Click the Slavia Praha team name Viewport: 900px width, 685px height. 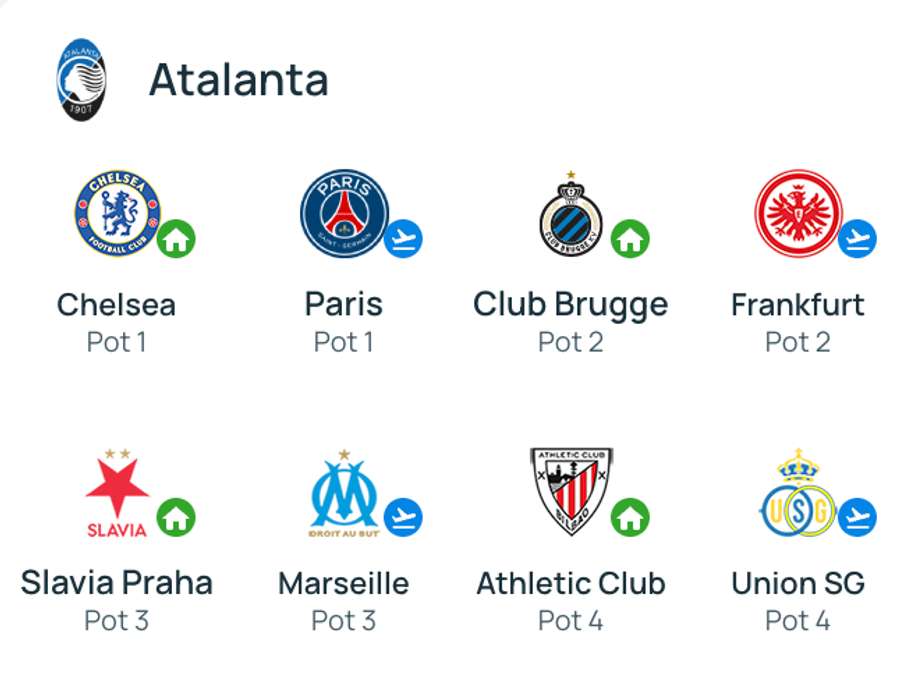pos(117,583)
